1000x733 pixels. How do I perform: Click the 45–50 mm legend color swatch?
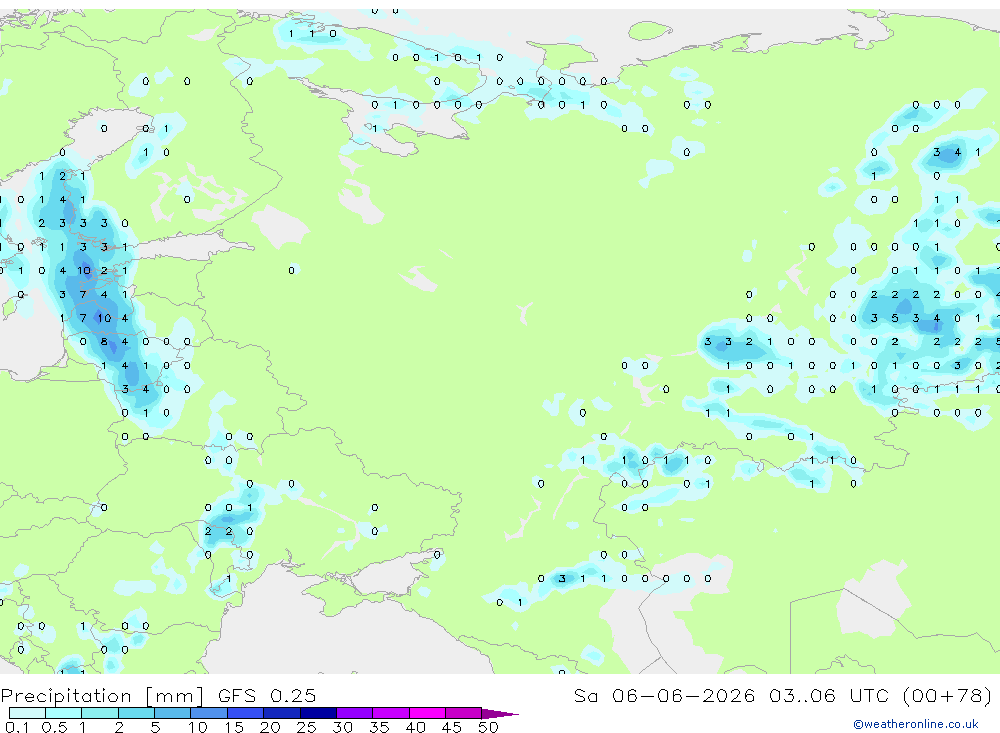(464, 713)
